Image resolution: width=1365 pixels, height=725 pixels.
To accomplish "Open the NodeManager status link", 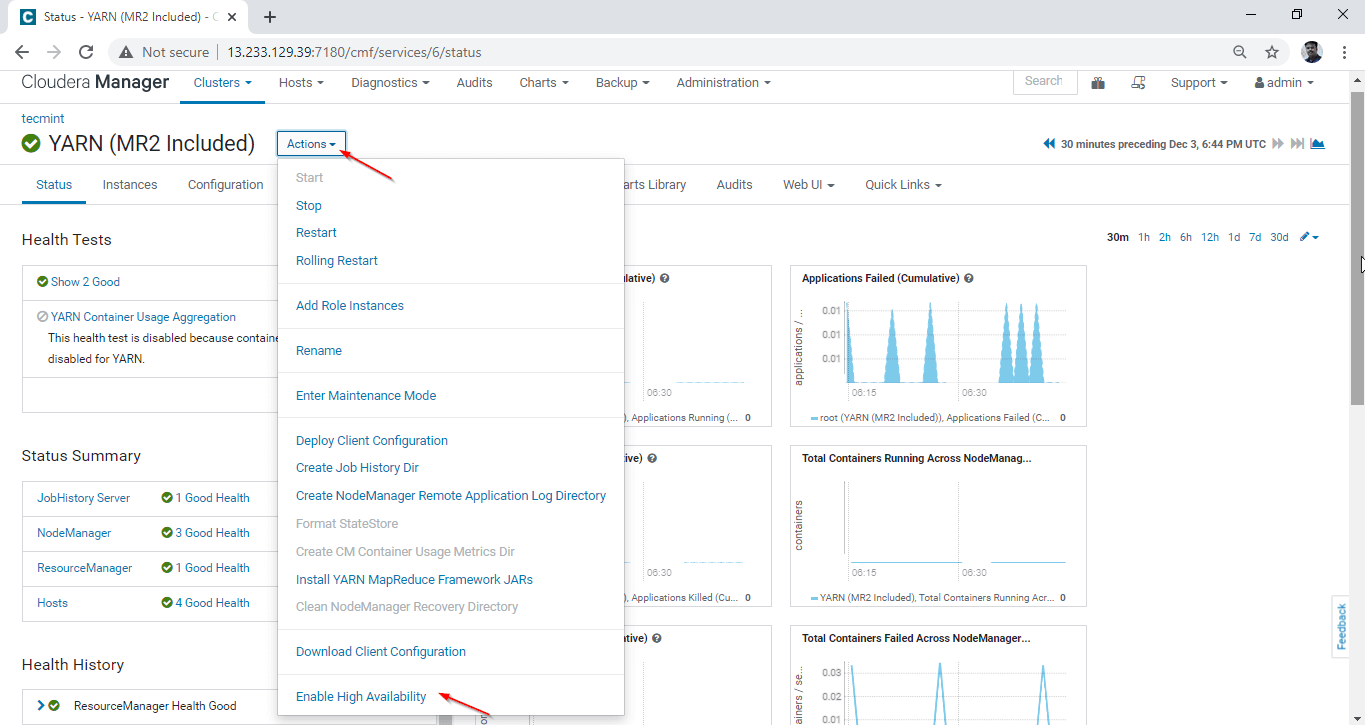I will (74, 533).
